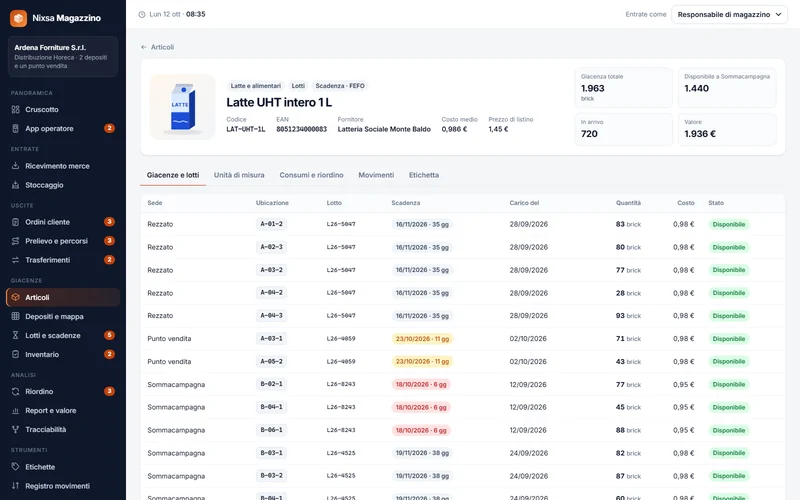Click In arrivo 720 card

pyautogui.click(x=623, y=130)
